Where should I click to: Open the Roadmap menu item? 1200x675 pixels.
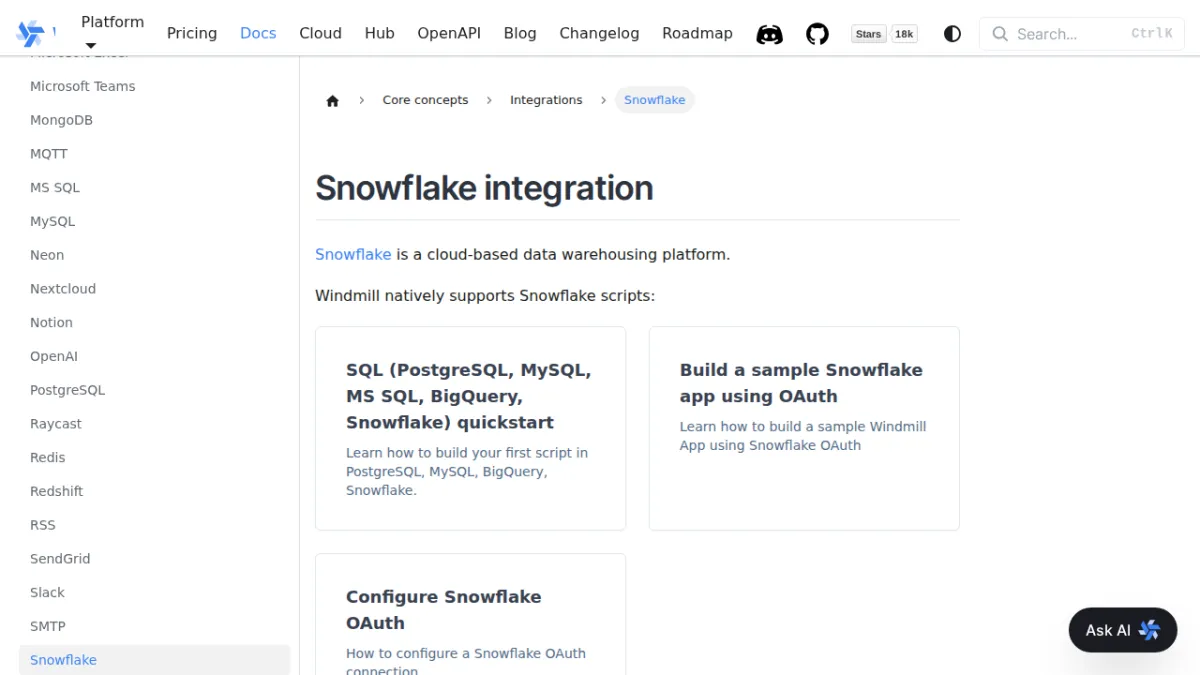coord(697,33)
